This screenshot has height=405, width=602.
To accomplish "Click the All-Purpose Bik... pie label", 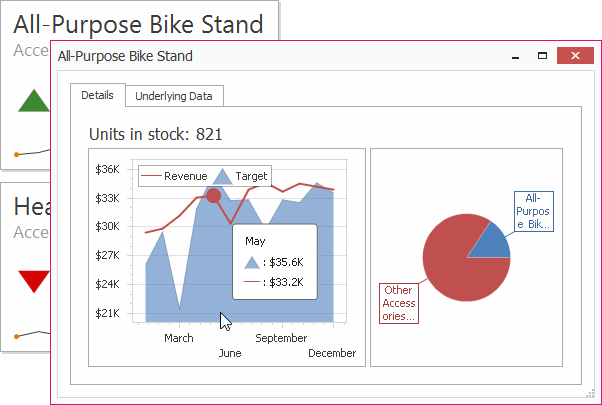I will coord(533,212).
